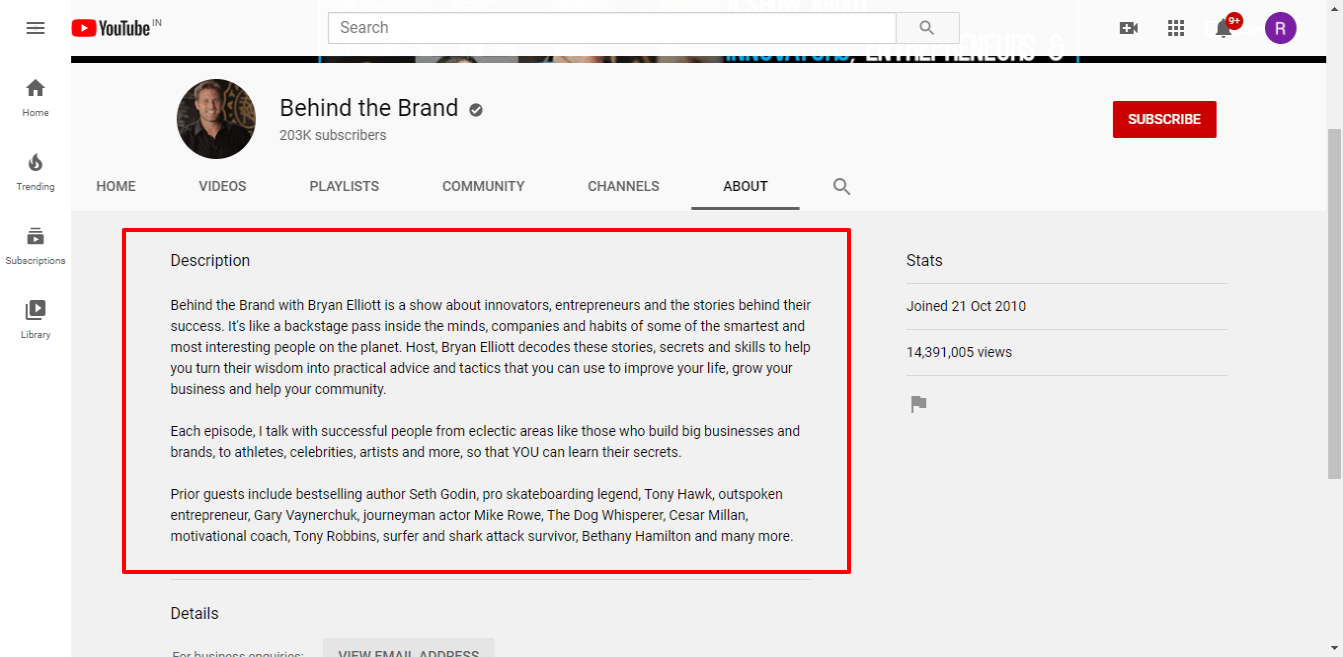Viewport: 1343px width, 657px height.
Task: Open Subscriptions in the sidebar
Action: pyautogui.click(x=35, y=245)
